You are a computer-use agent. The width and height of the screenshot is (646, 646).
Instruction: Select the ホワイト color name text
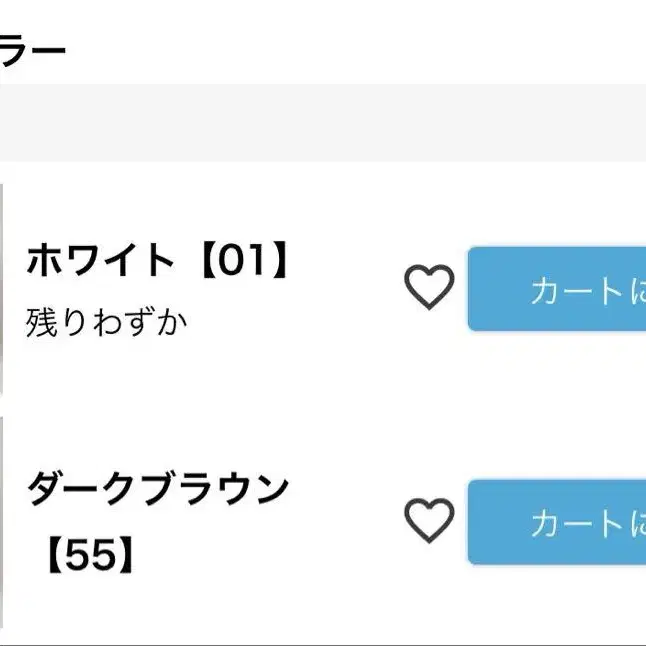tap(100, 261)
